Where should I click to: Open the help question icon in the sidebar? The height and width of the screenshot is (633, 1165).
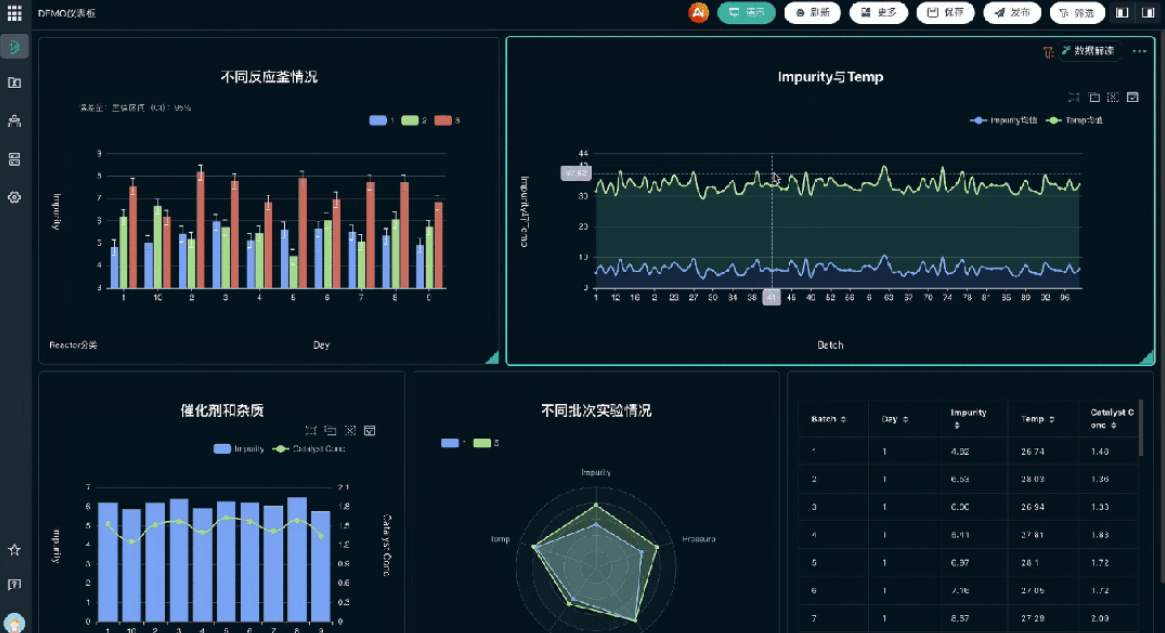click(14, 585)
